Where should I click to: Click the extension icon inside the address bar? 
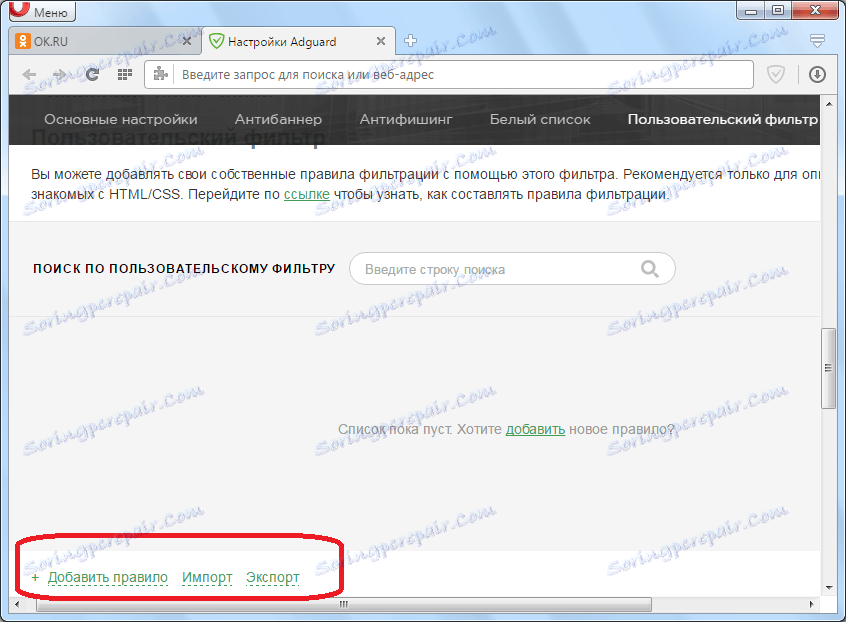[x=160, y=74]
